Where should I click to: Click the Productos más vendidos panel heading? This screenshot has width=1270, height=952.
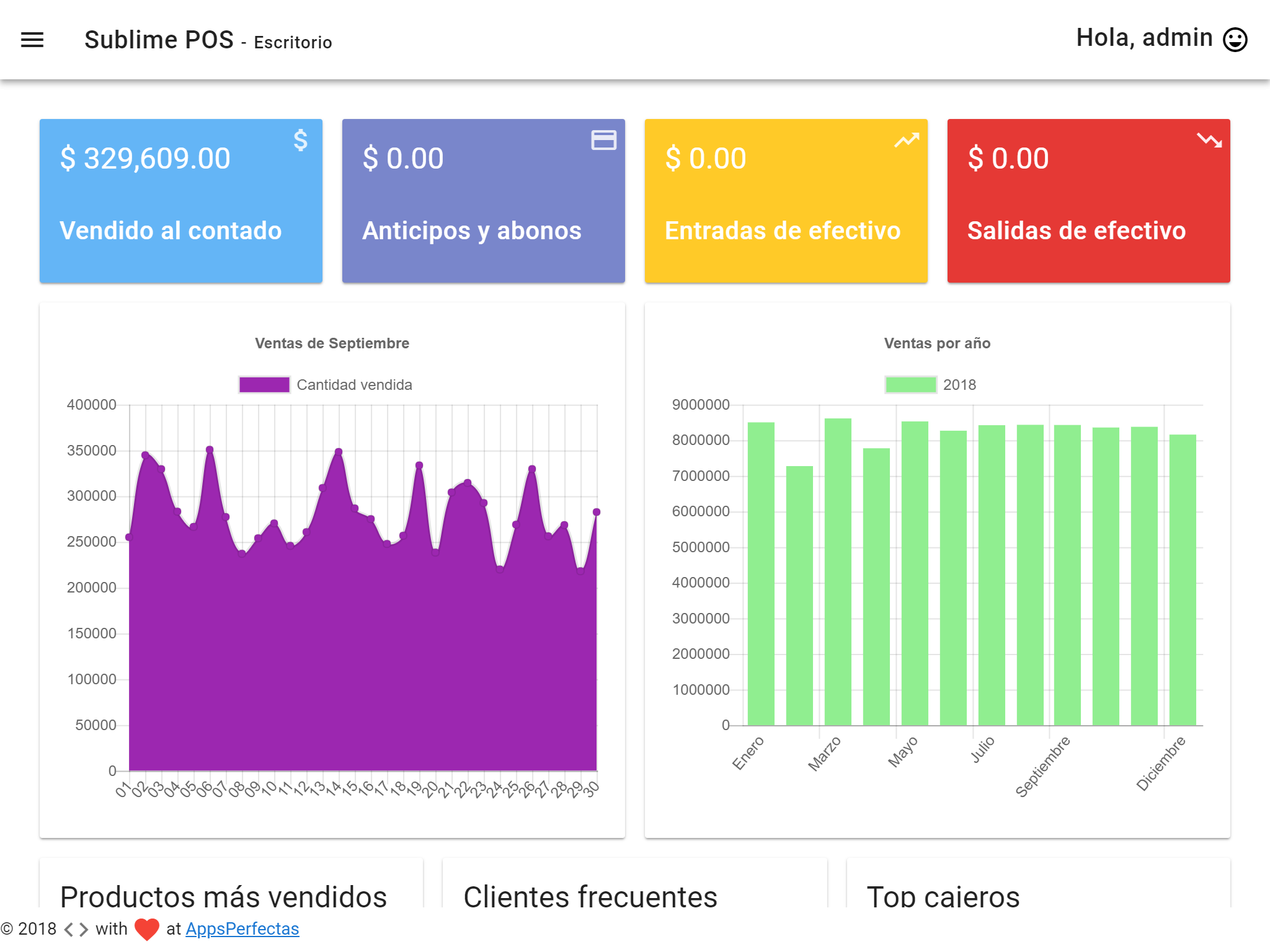pos(223,896)
